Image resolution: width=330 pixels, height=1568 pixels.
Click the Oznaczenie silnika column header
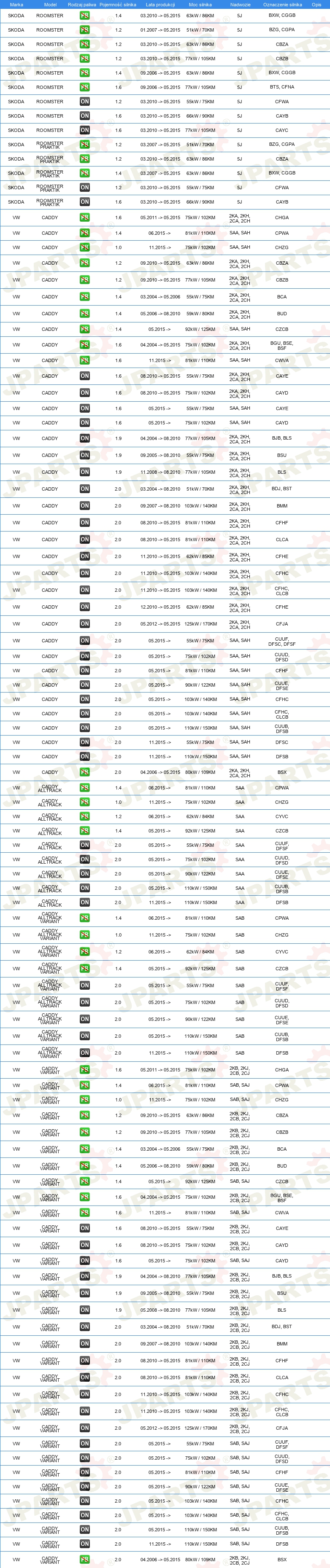282,4
